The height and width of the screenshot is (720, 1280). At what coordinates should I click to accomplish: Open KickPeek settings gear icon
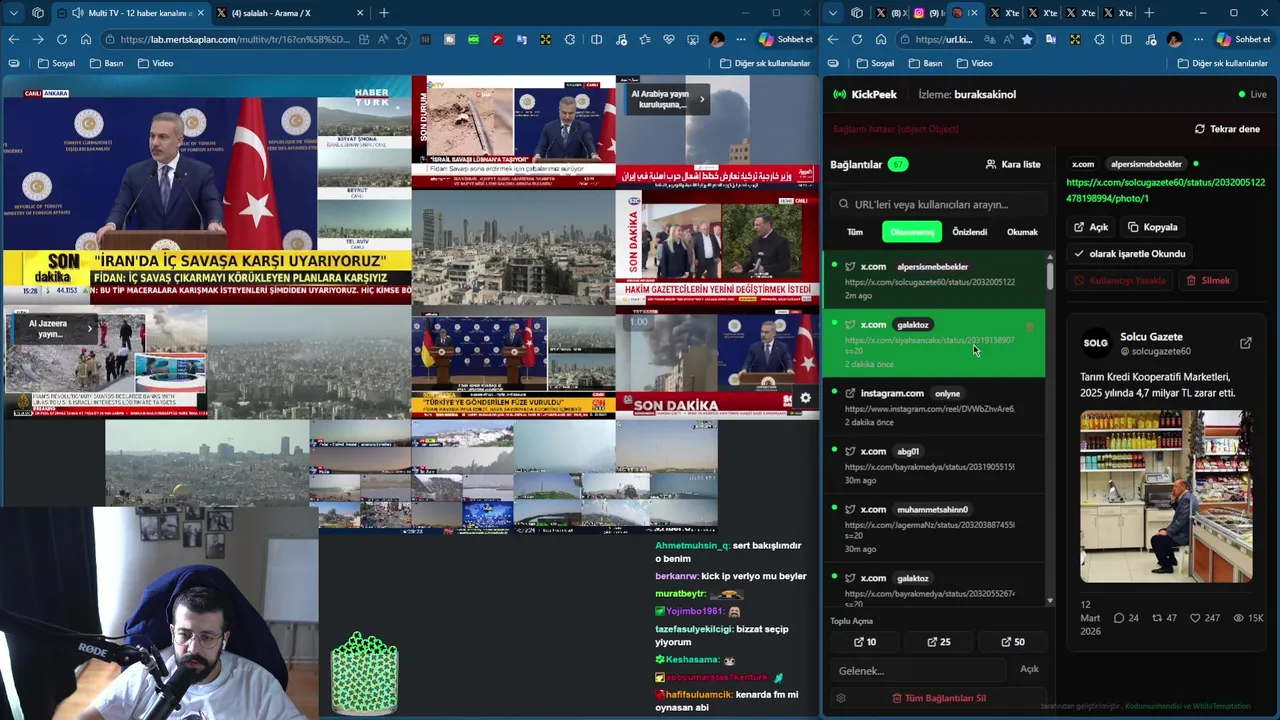point(841,698)
